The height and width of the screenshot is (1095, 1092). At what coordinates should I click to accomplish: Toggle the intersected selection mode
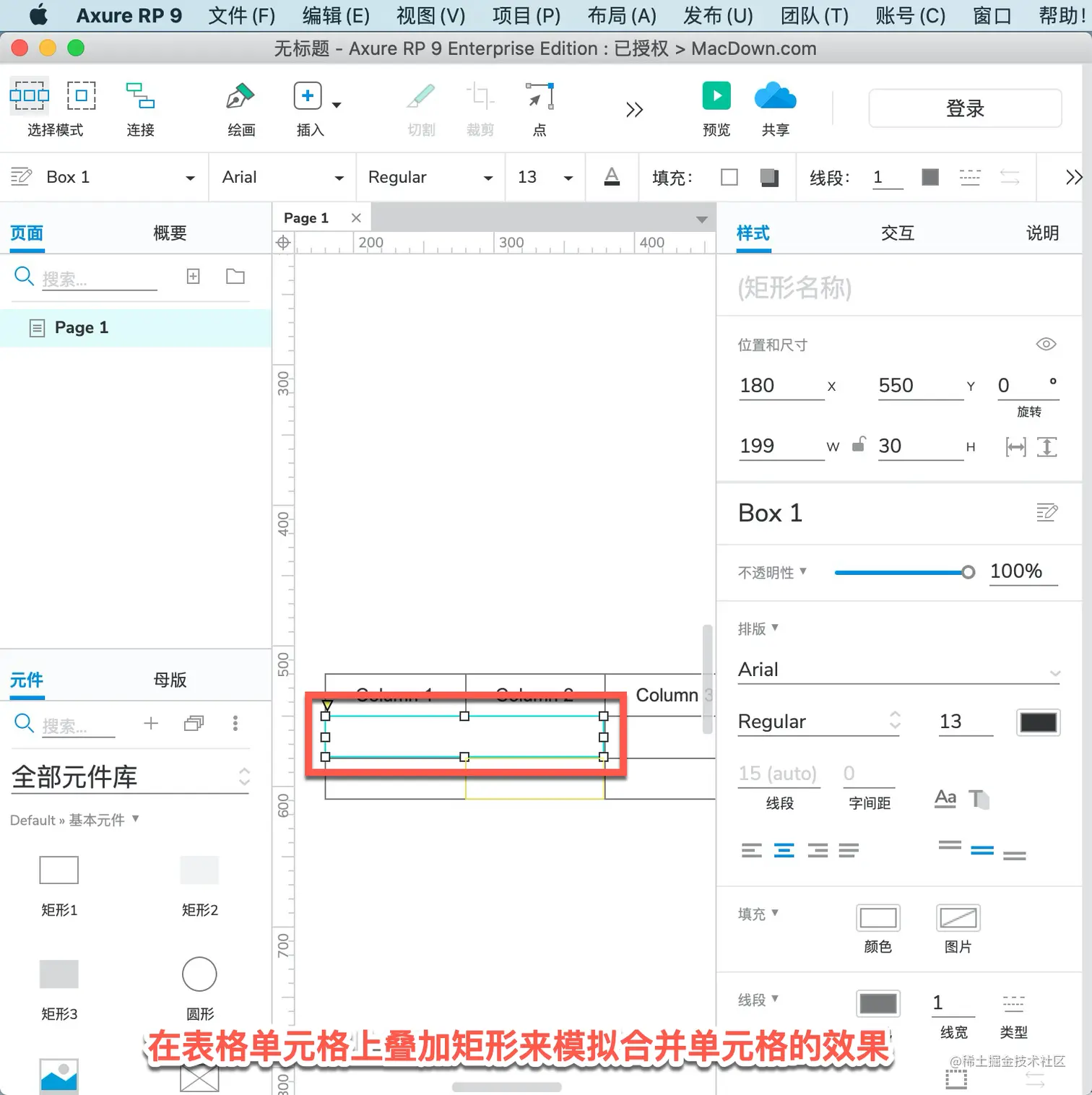[x=29, y=95]
